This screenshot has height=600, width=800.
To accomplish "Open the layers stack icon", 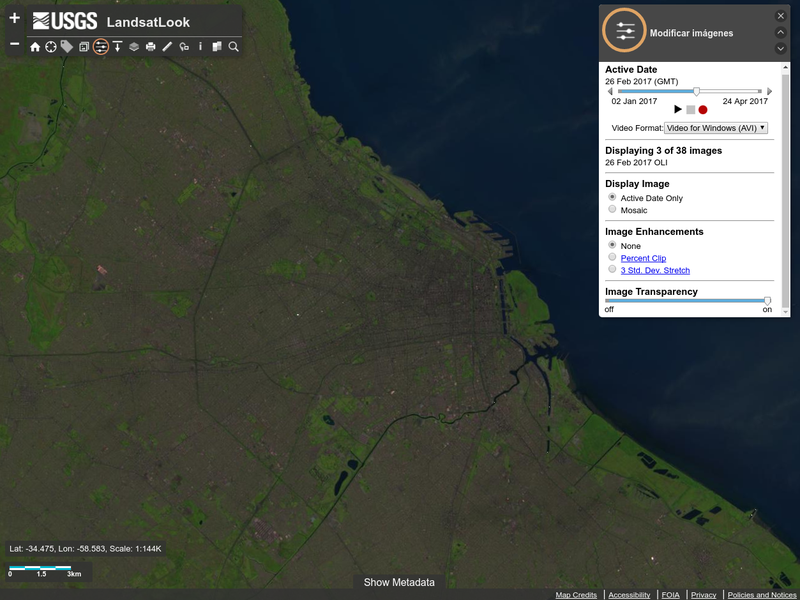I will [134, 47].
